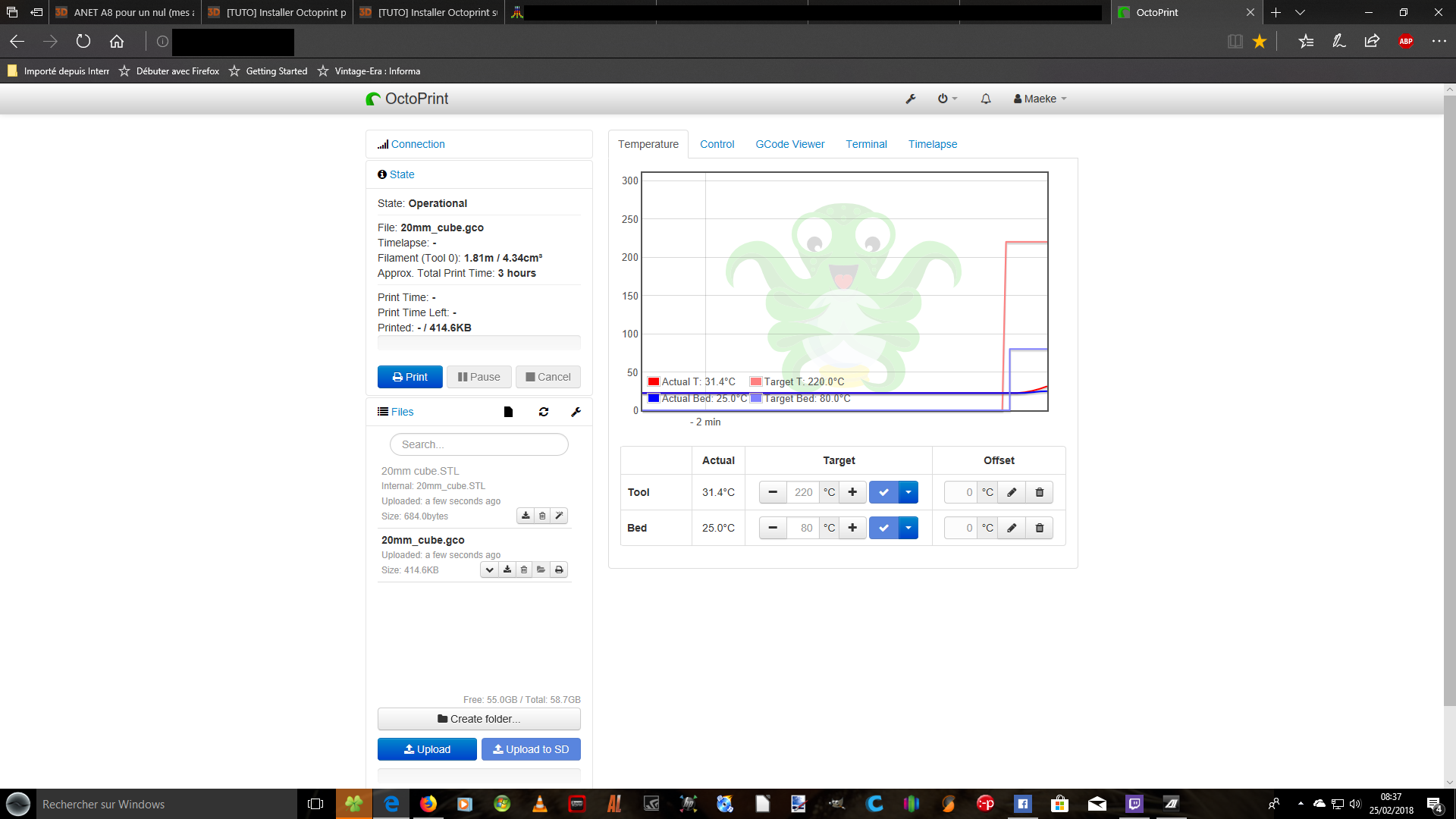Click the file Search field
Viewport: 1456px width, 819px height.
tap(479, 444)
